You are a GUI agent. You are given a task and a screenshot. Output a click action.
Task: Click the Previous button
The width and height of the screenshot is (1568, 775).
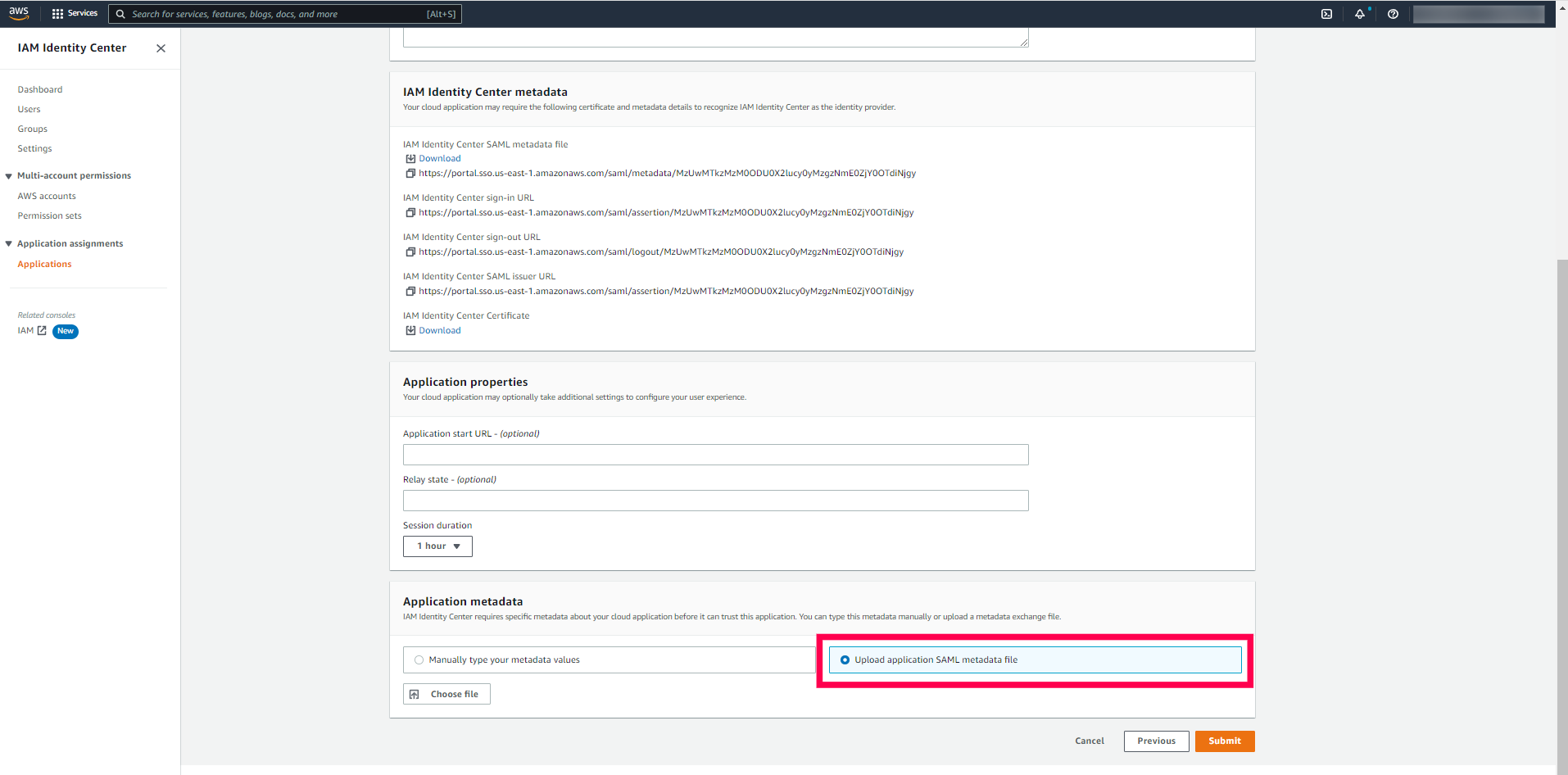point(1156,741)
